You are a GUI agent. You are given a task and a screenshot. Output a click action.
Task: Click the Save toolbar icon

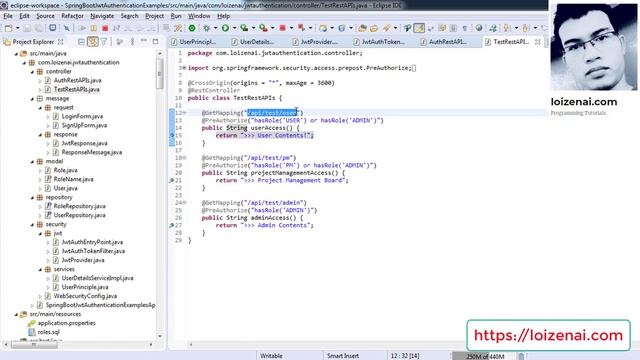(27, 28)
